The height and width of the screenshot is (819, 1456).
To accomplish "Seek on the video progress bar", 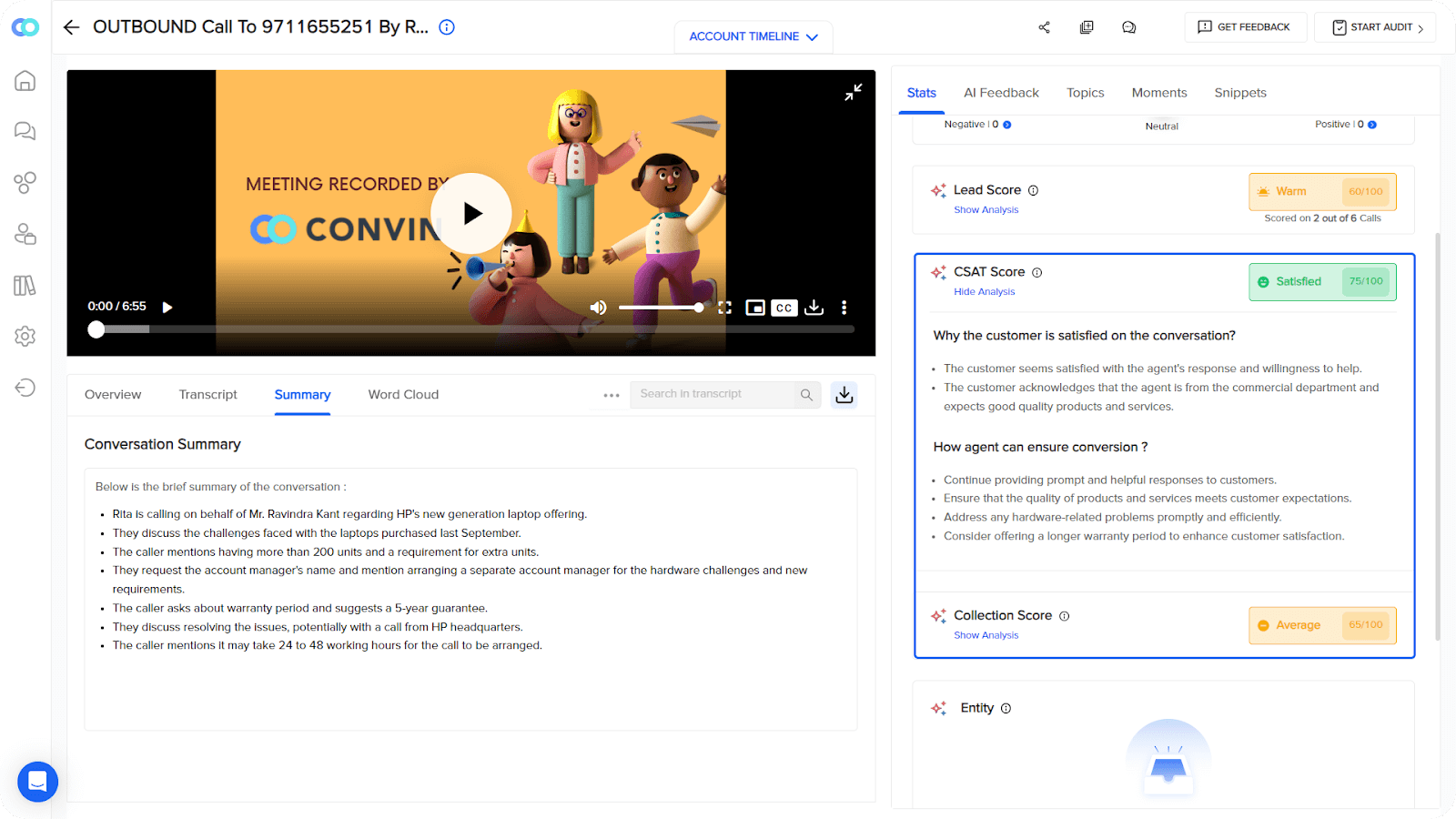I will click(x=471, y=329).
